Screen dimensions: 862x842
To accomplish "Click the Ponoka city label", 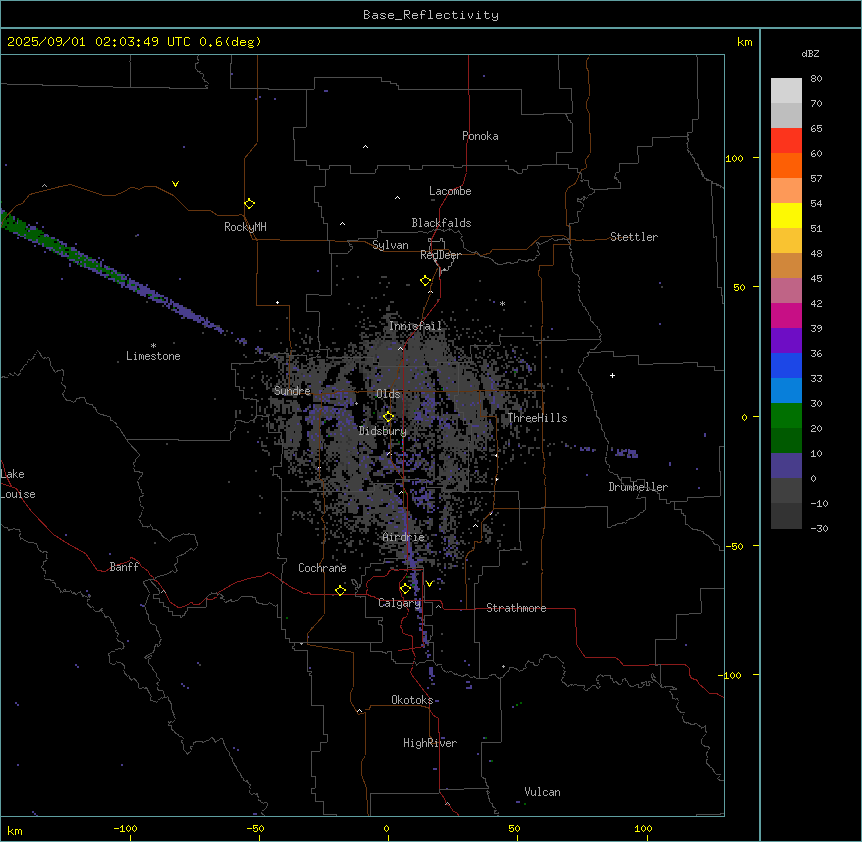I will coord(480,136).
